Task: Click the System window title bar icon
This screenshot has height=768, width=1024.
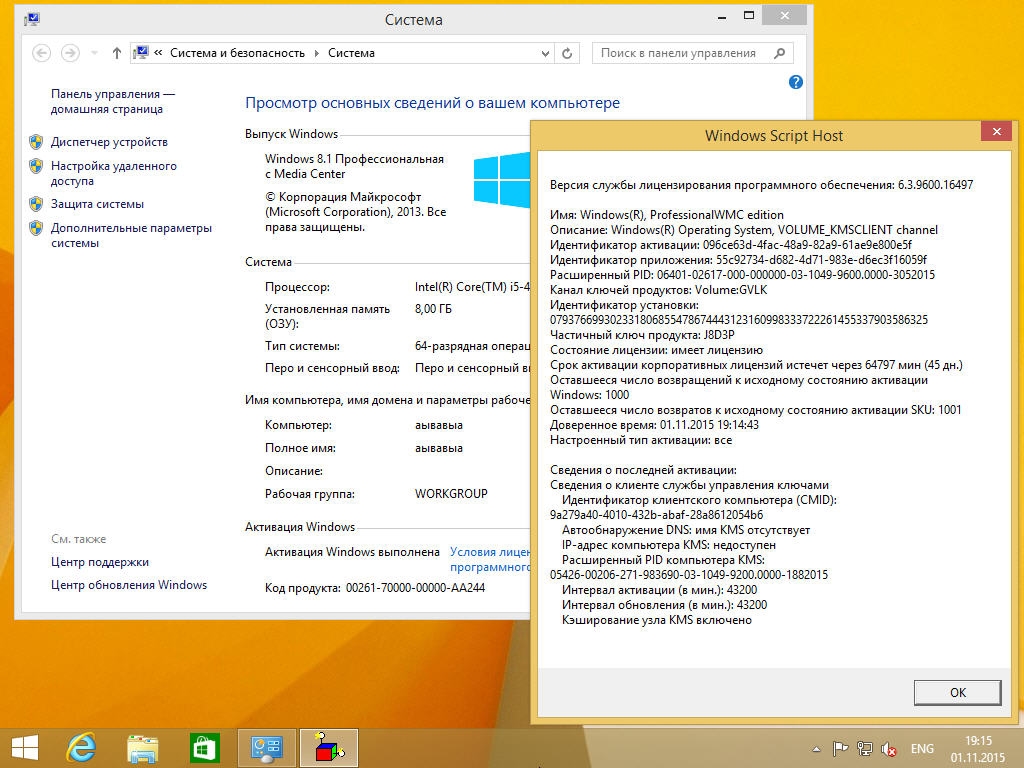Action: pos(31,20)
